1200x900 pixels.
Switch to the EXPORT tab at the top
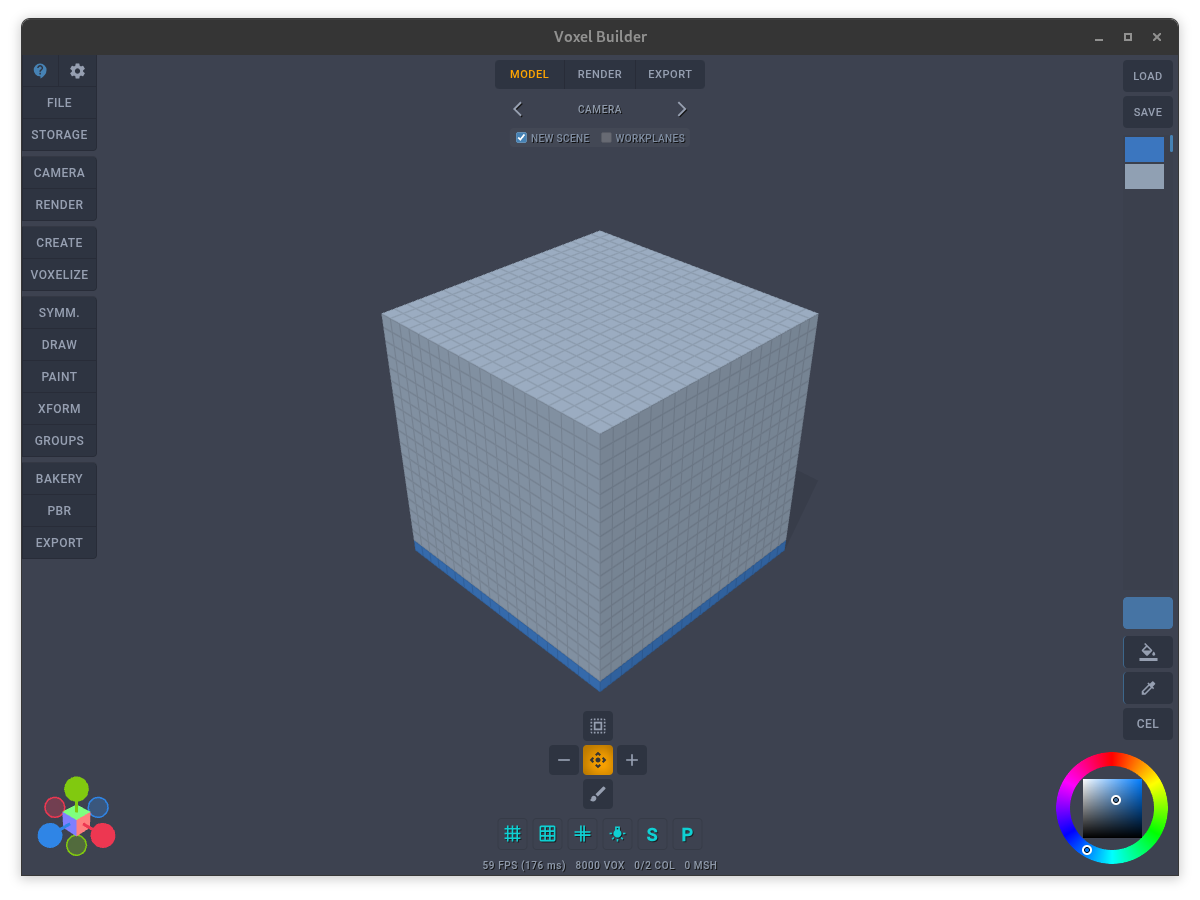point(669,73)
